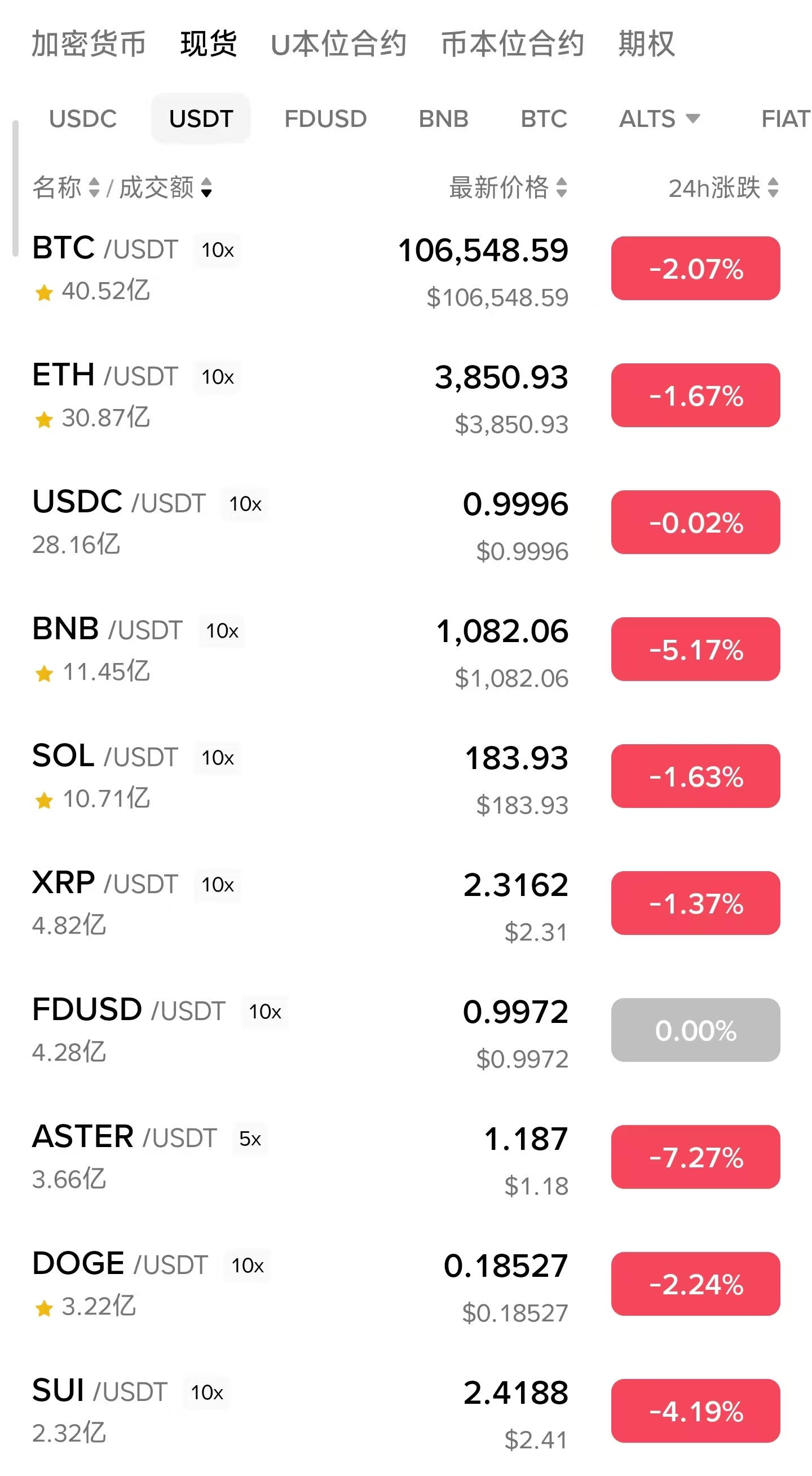Image resolution: width=812 pixels, height=1476 pixels.
Task: Open the 期权 options tab
Action: tap(647, 44)
